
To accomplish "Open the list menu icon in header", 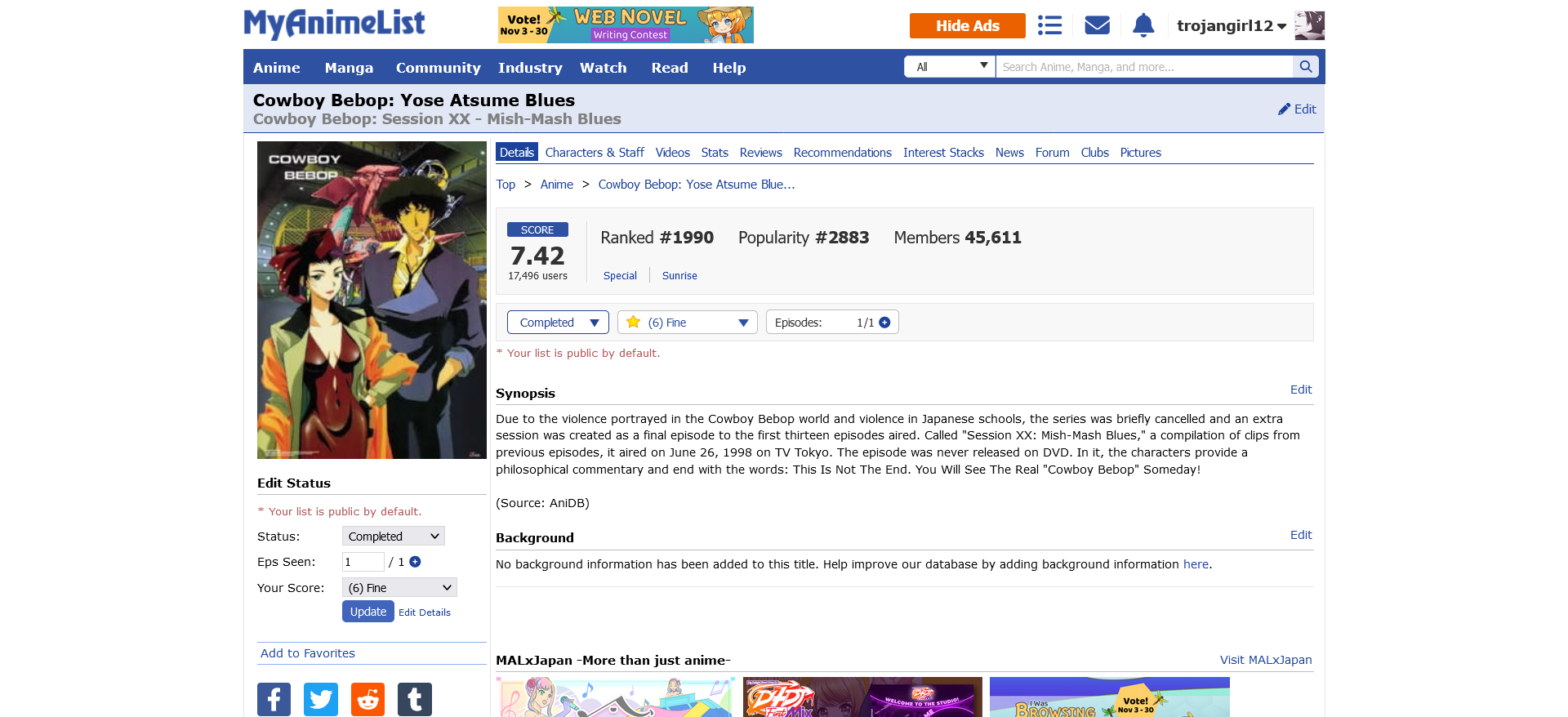I will click(1049, 25).
